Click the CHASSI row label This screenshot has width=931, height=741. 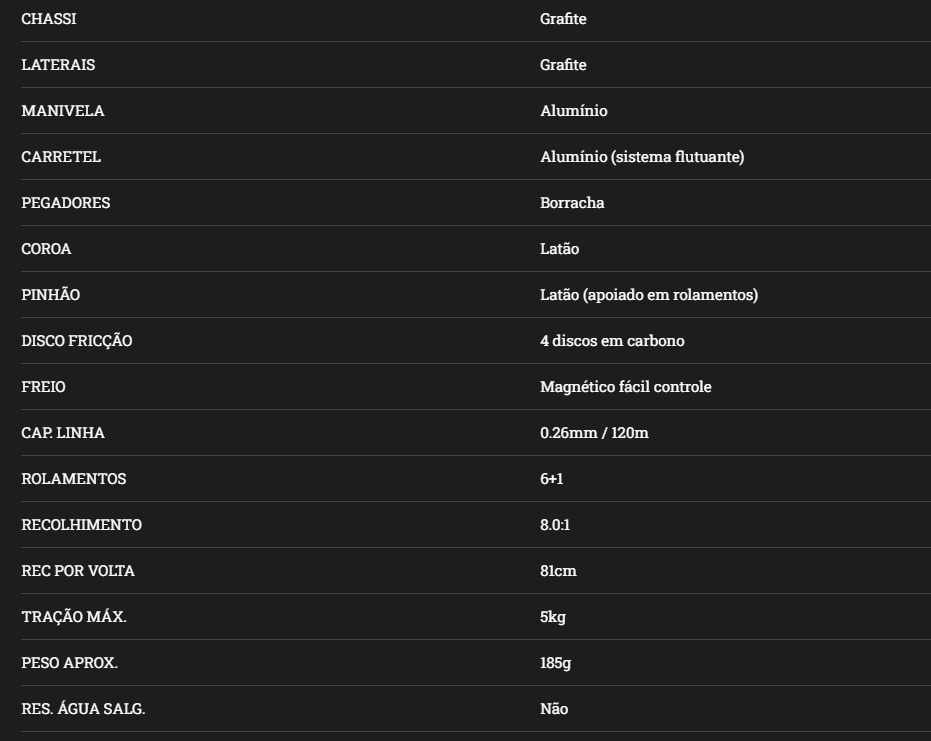[x=48, y=19]
